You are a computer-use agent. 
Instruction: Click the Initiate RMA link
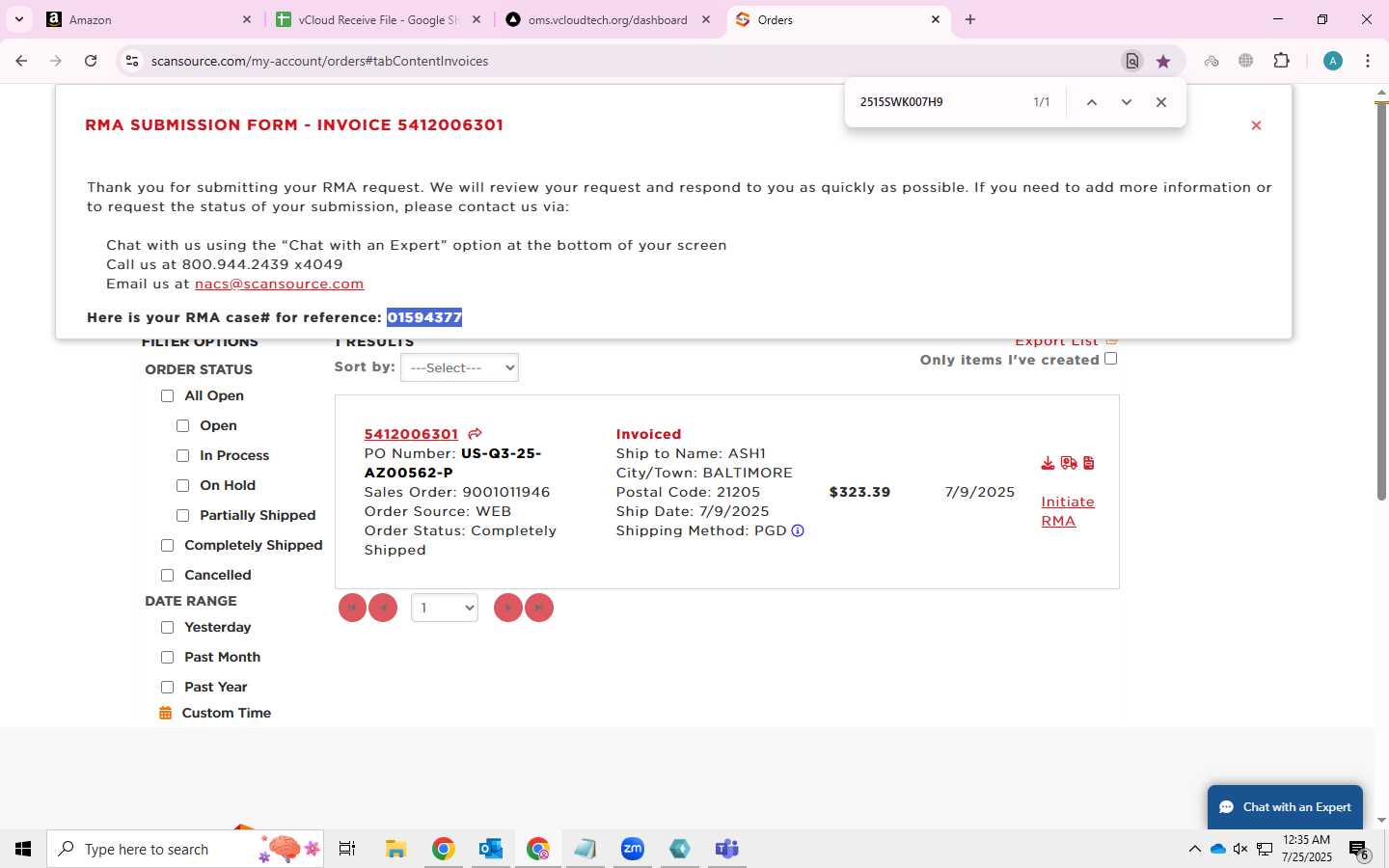[x=1068, y=511]
